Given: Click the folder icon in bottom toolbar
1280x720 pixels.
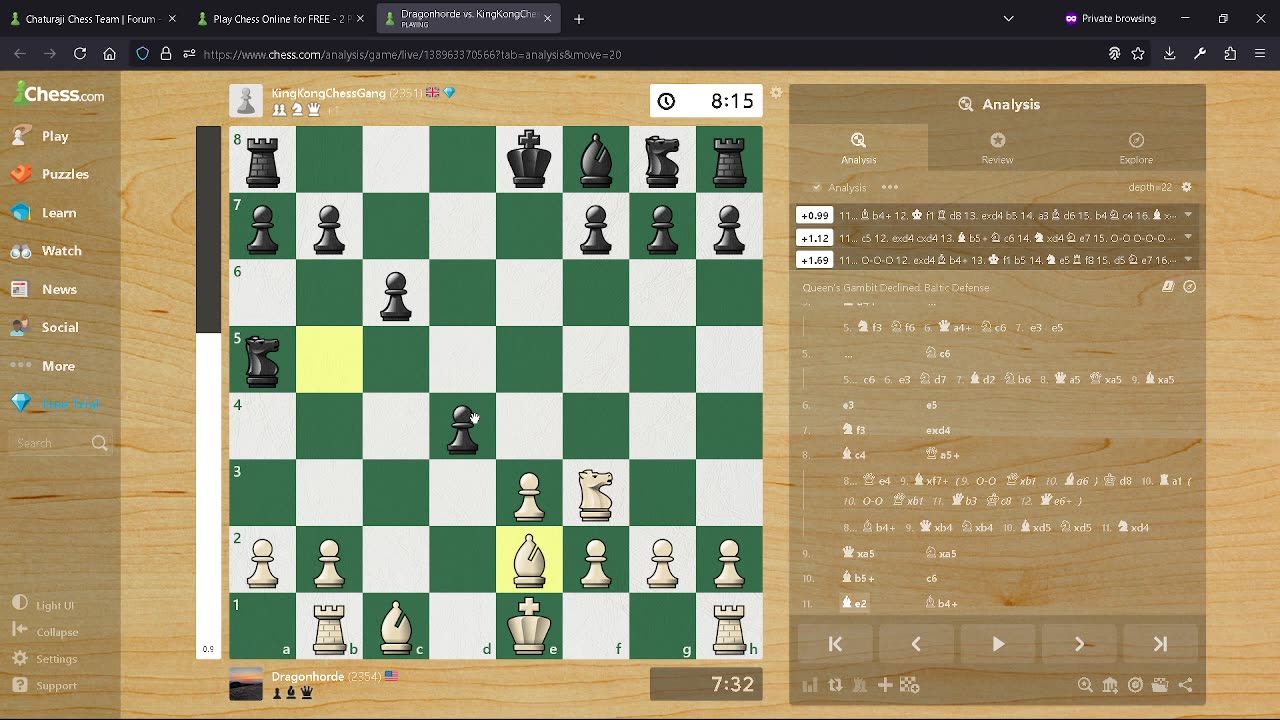Looking at the screenshot, I should click(1160, 685).
